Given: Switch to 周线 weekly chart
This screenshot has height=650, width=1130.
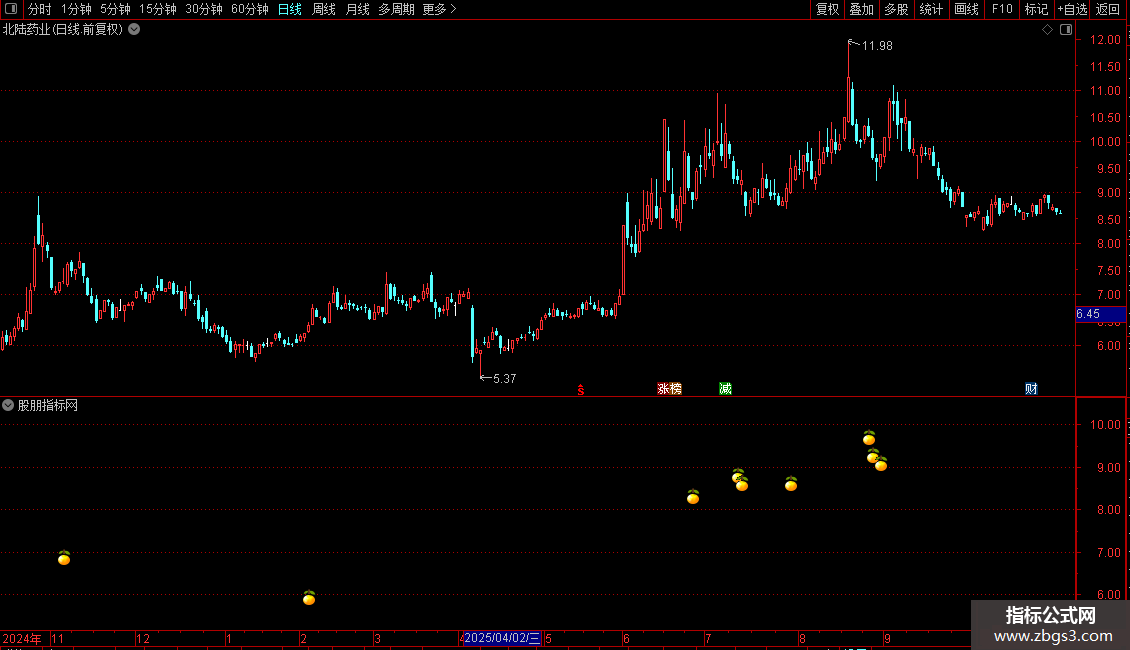Looking at the screenshot, I should 324,9.
